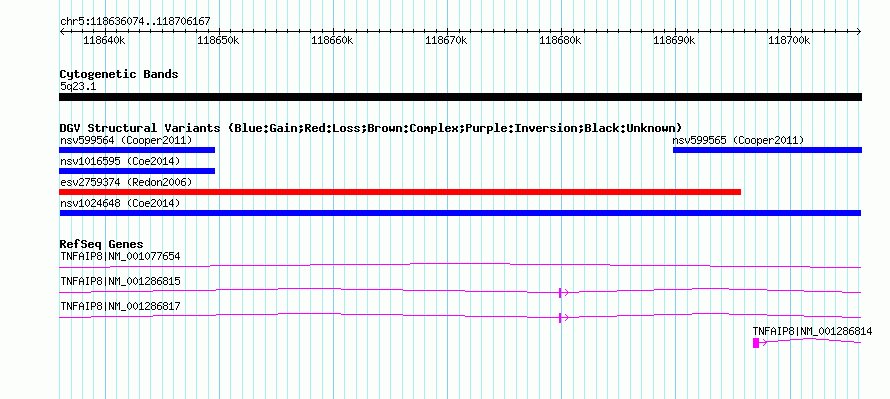
Task: Open the TNFAIP8|NM_001286814 gene label
Action: click(x=812, y=331)
